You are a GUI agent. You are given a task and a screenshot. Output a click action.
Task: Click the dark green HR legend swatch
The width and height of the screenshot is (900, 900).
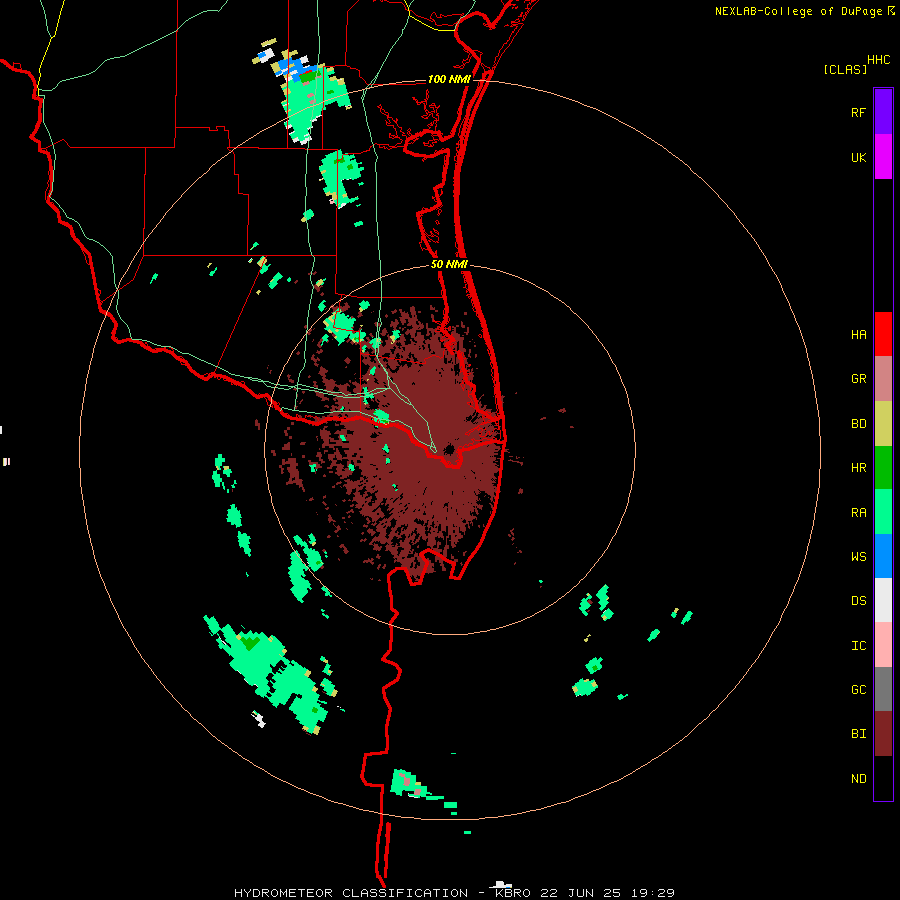pyautogui.click(x=883, y=468)
